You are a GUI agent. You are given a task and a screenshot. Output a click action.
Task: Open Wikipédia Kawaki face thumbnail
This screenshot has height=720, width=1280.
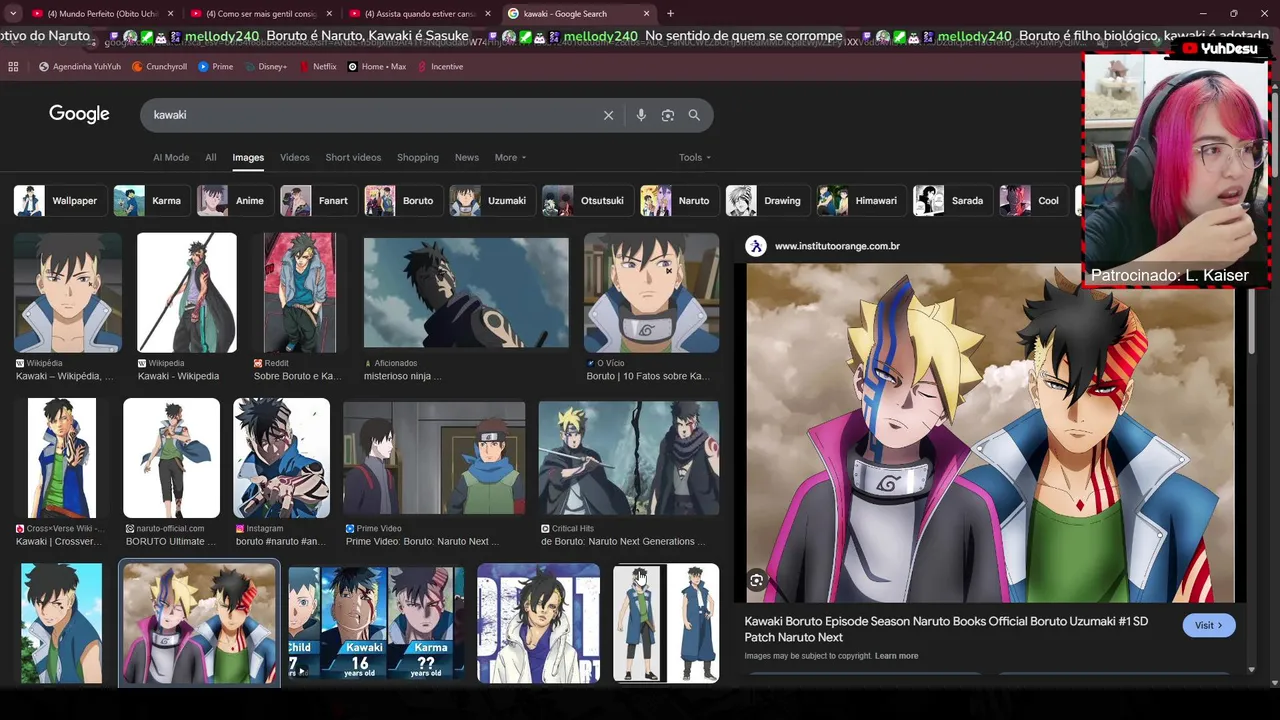68,293
